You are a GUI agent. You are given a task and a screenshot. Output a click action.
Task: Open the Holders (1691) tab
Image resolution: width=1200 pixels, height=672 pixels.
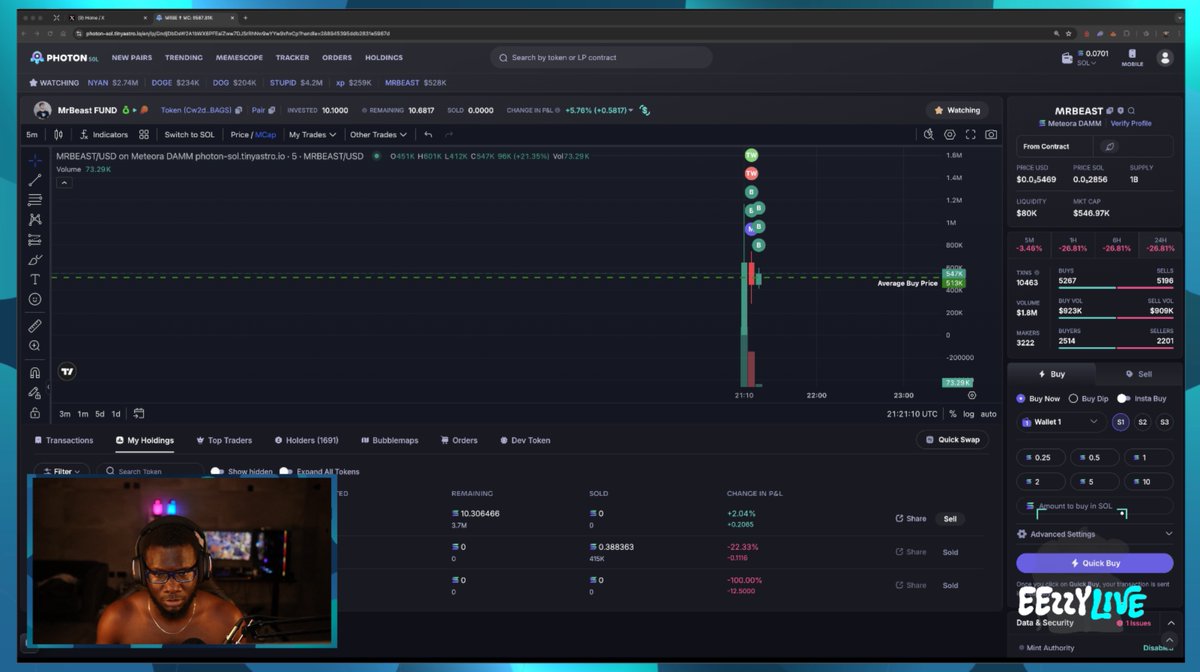pos(306,440)
